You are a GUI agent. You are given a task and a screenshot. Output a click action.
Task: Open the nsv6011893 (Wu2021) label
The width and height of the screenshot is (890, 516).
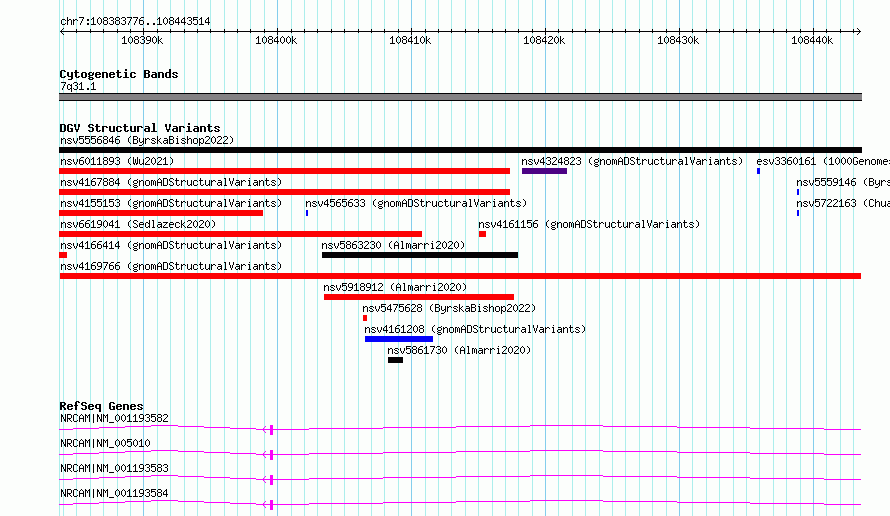(x=117, y=161)
